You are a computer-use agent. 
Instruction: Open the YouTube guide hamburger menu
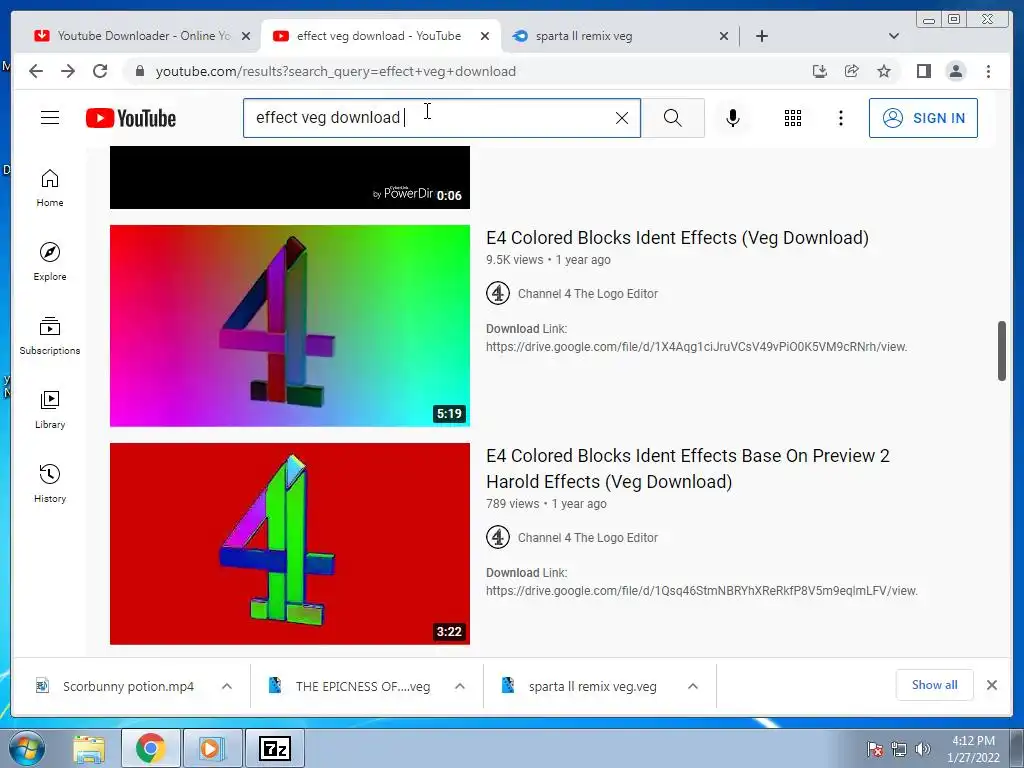(x=50, y=118)
